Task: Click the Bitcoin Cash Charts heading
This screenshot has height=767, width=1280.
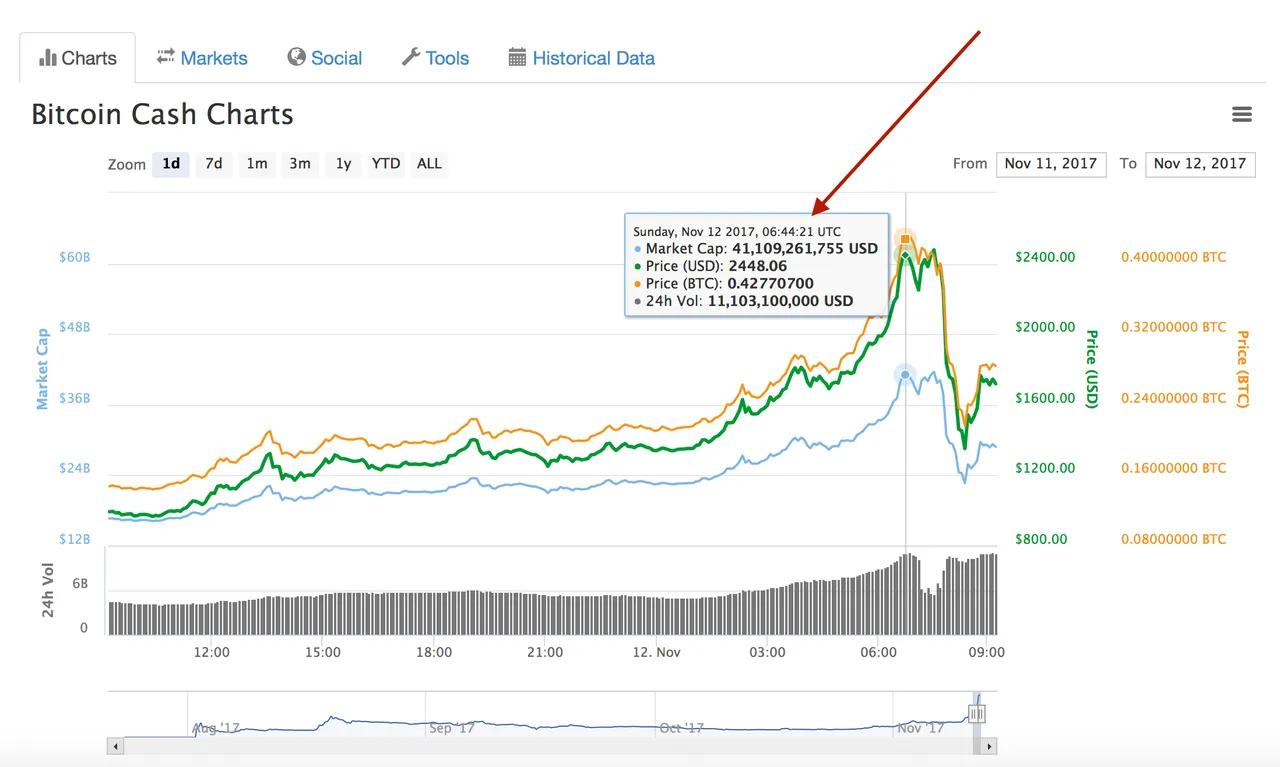Action: click(162, 114)
